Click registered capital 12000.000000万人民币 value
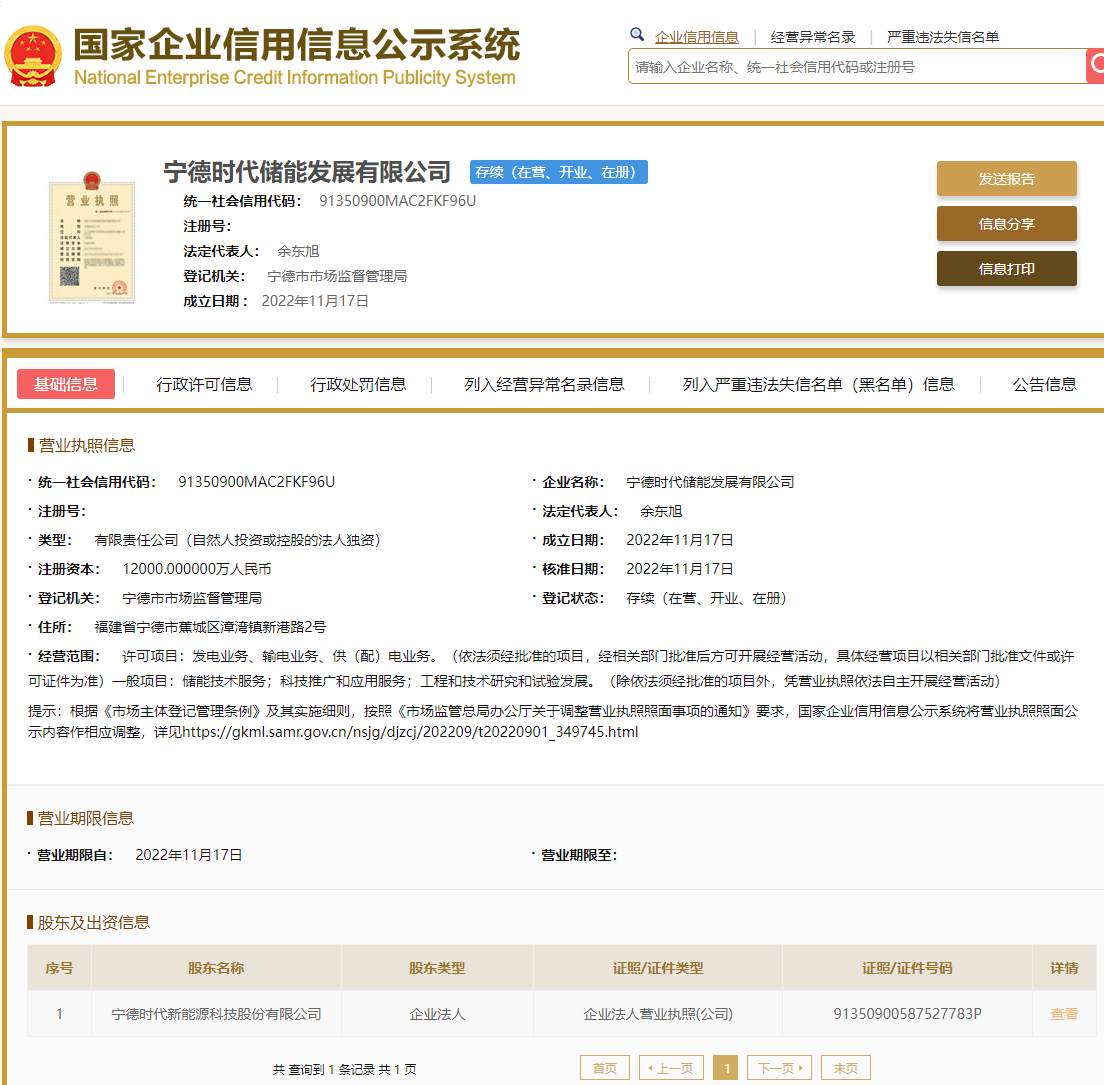This screenshot has width=1104, height=1085. 196,569
